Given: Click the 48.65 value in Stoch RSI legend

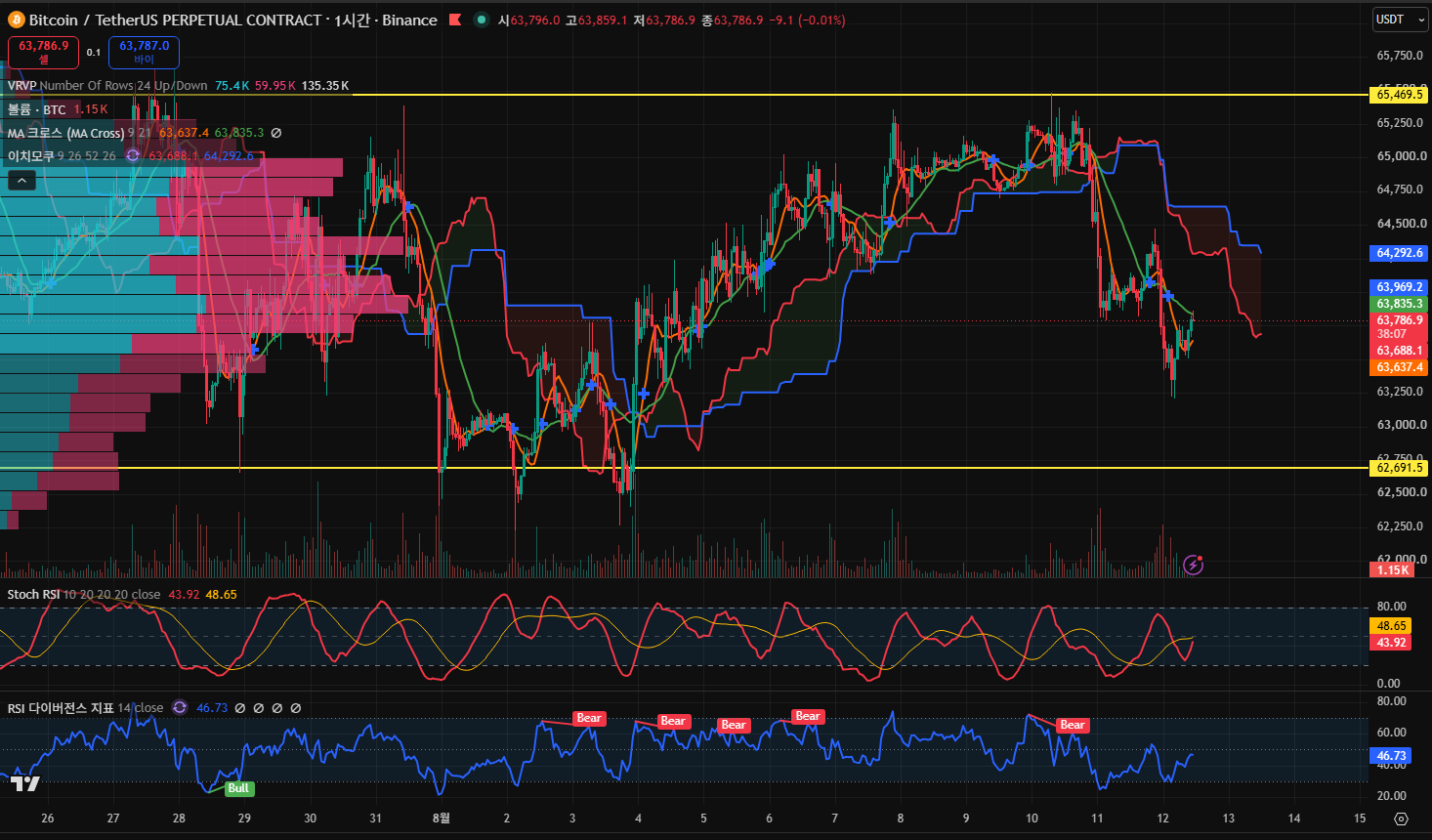Looking at the screenshot, I should [221, 594].
